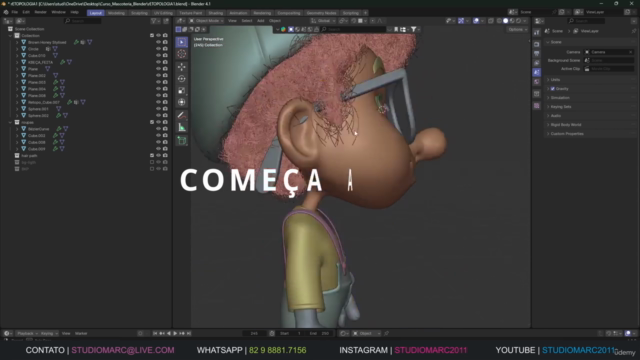Click the viewport Options button
Image resolution: width=640 pixels, height=360 pixels.
tap(517, 29)
